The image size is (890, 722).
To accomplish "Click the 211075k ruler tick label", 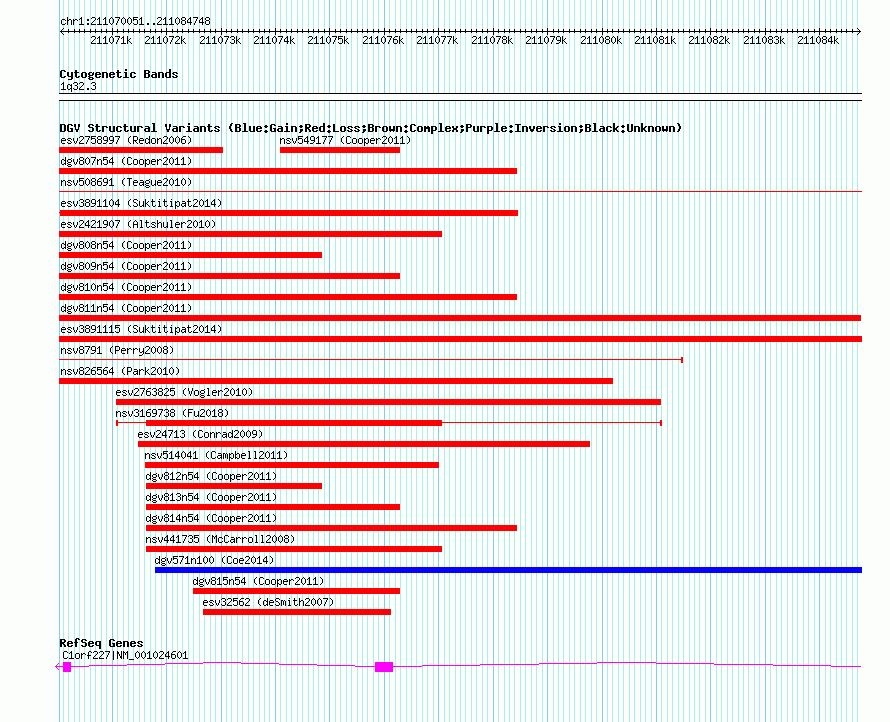I will [x=328, y=40].
